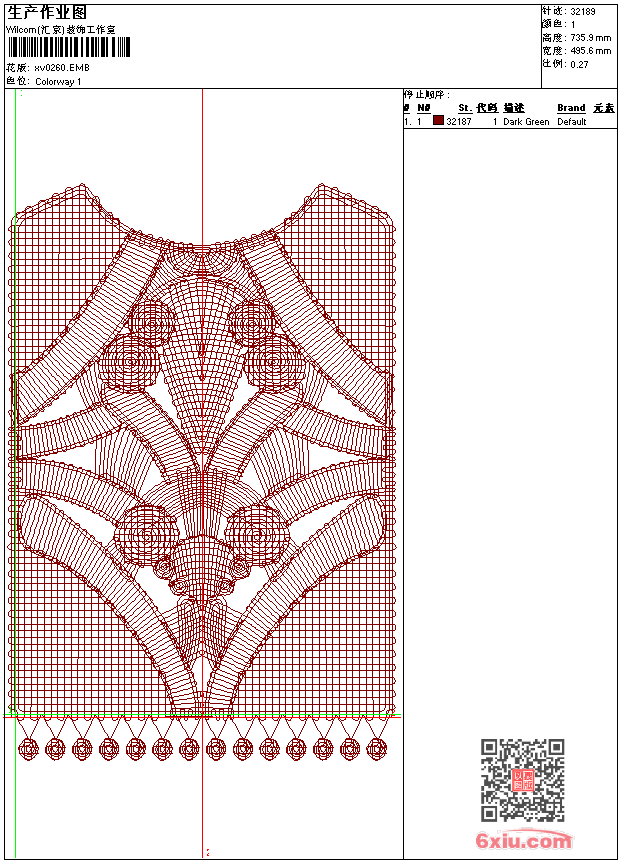The height and width of the screenshot is (860, 620).
Task: Click the leftmost tassel rosette below green line
Action: 29,748
